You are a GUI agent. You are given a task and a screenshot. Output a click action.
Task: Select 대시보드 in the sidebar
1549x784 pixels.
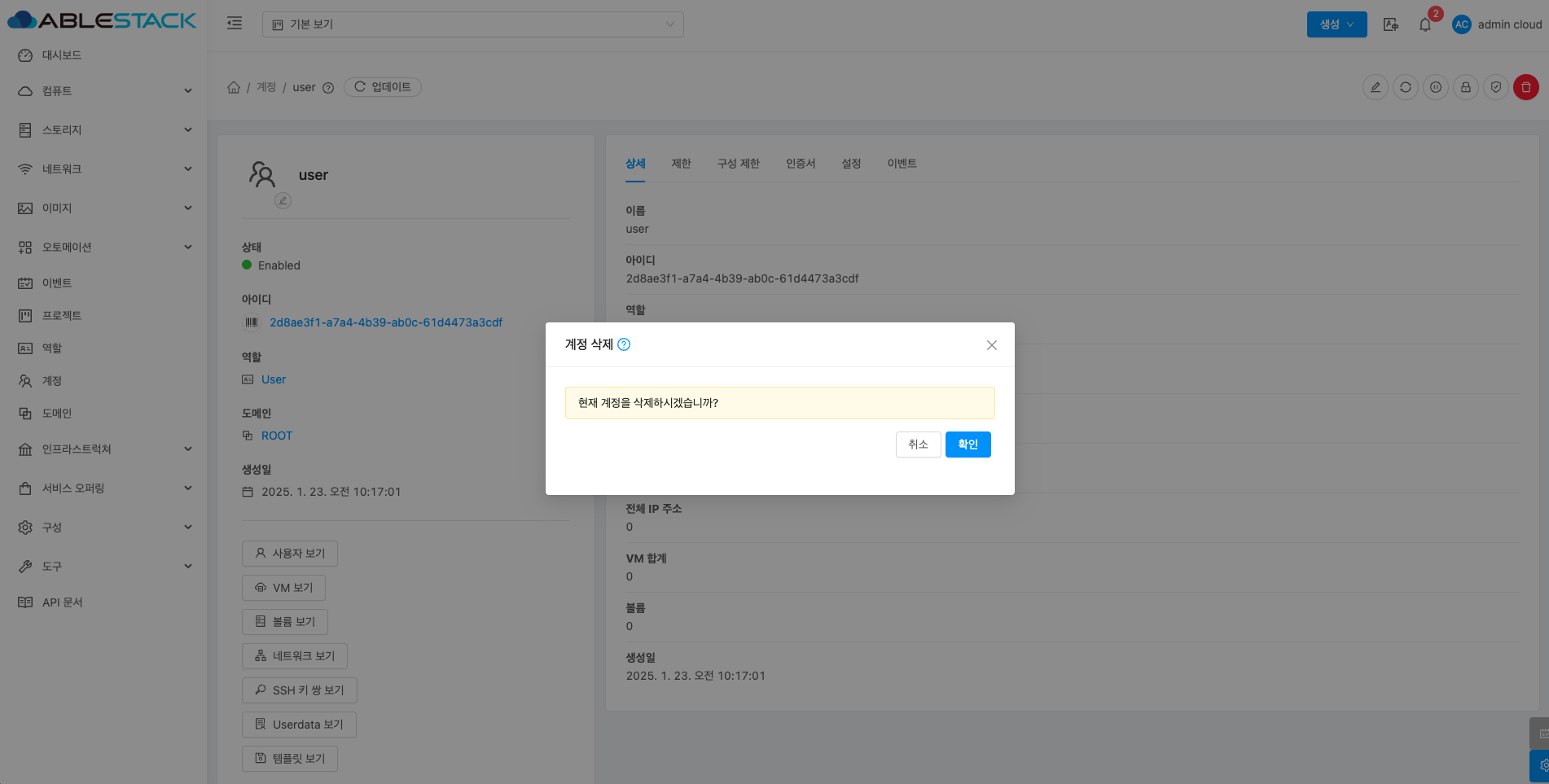(x=62, y=55)
